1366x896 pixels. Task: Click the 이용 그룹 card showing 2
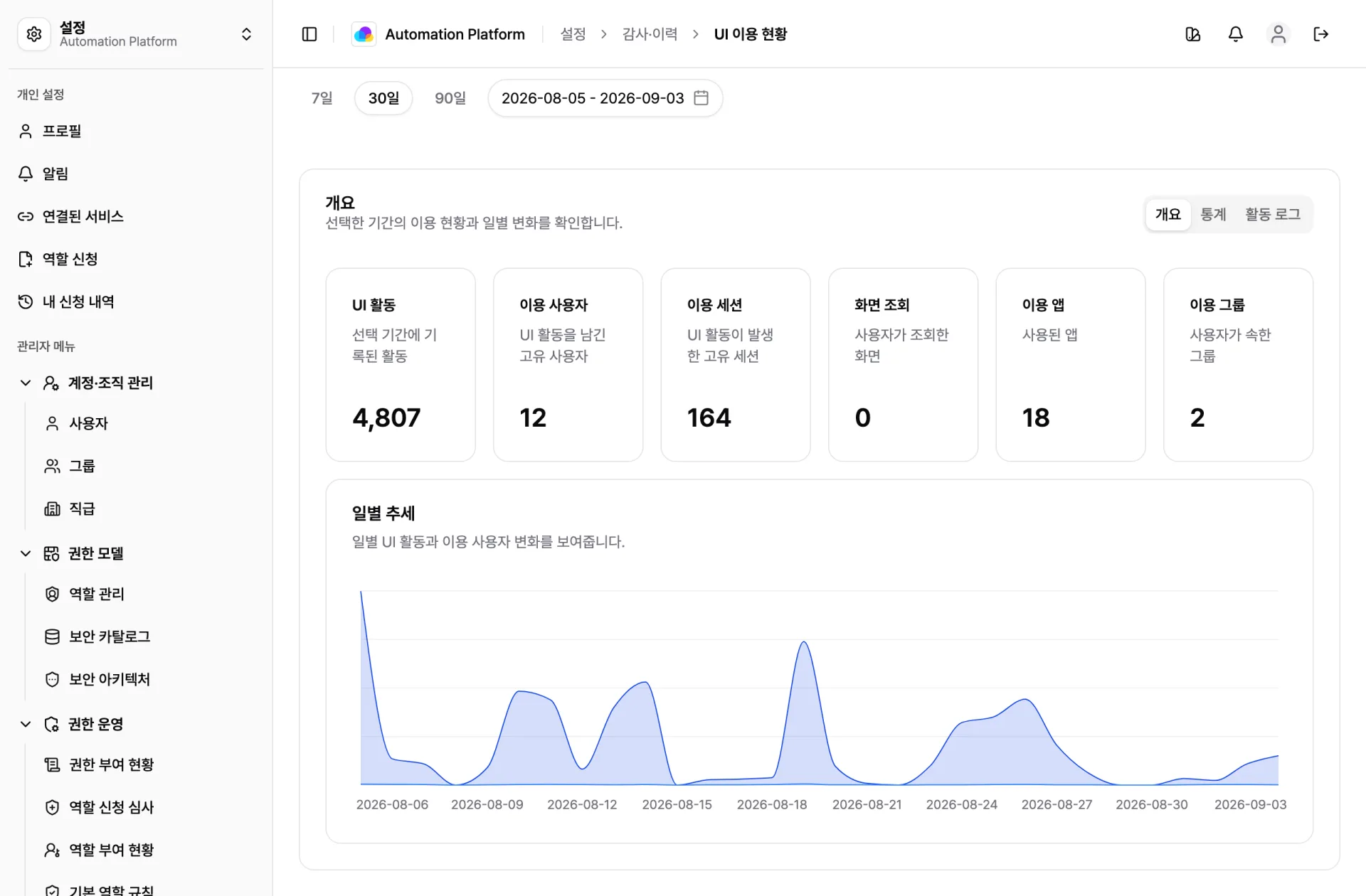tap(1238, 365)
